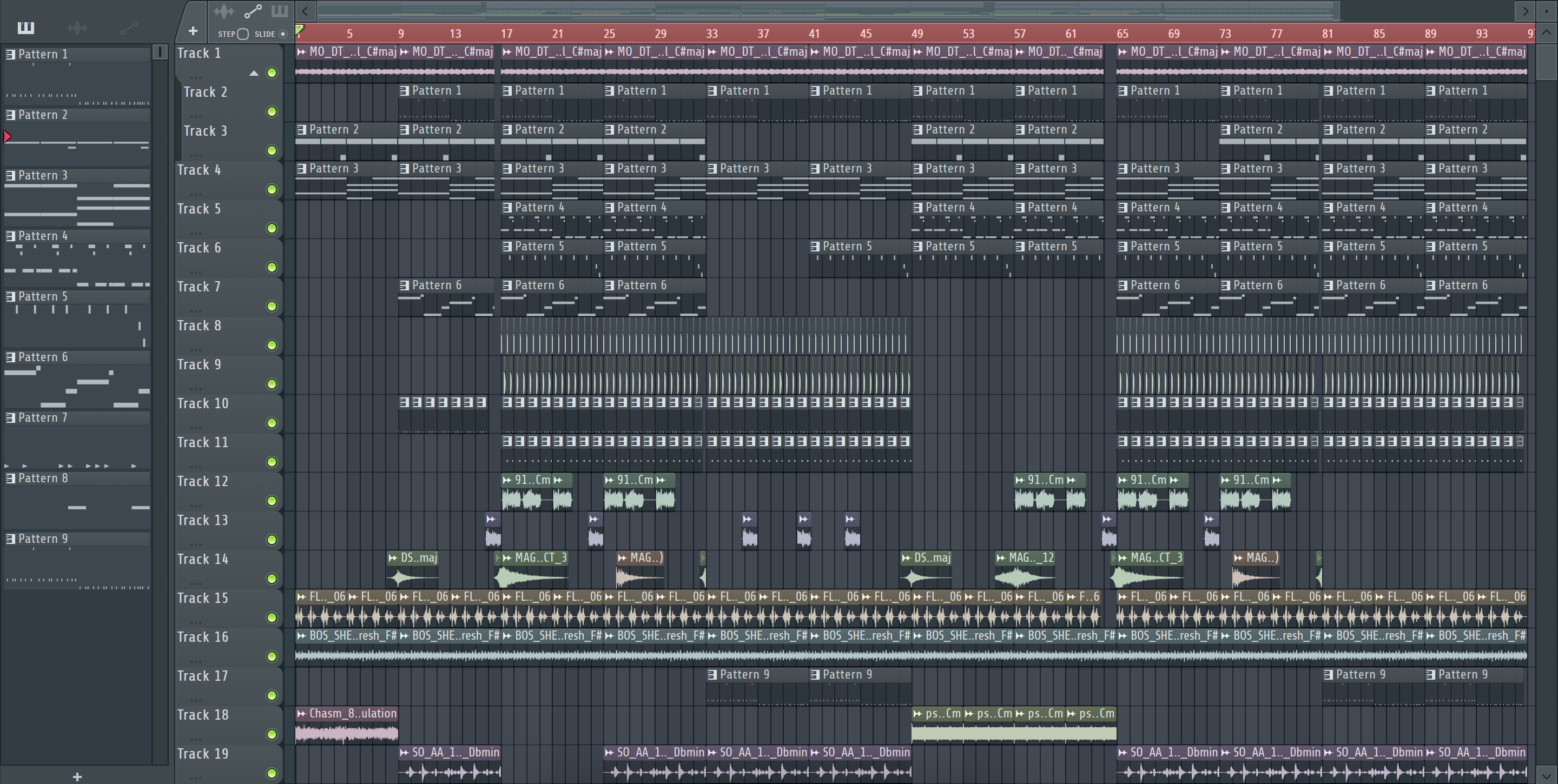Open the clip menu of first ps..Cm clip
The width and height of the screenshot is (1558, 784).
(918, 713)
